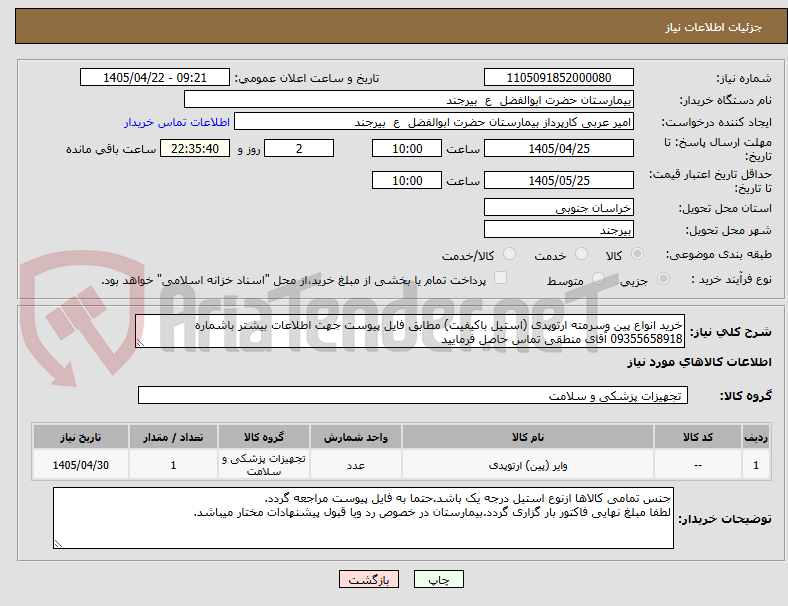Screen dimensions: 788x606
Task: Click the واحد شمارش column header
Action: point(356,437)
